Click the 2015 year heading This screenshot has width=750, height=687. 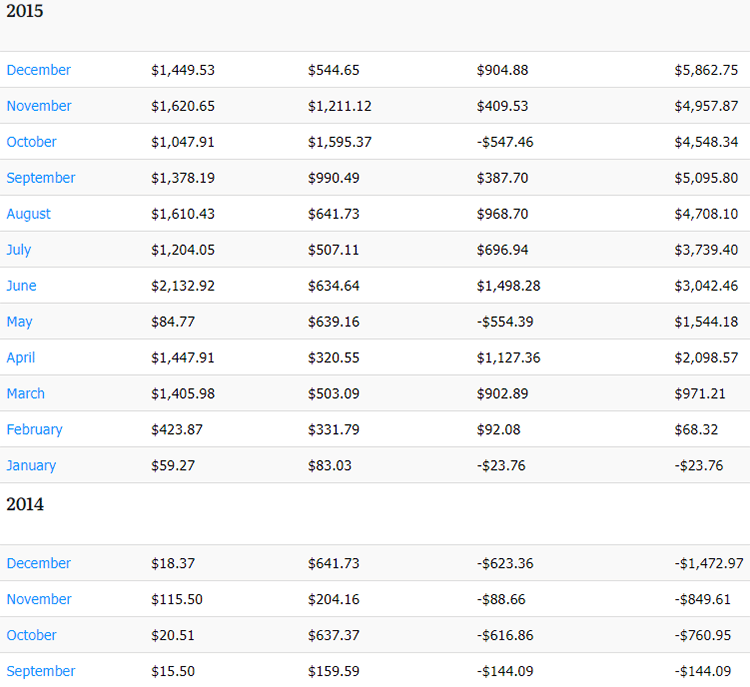(25, 12)
